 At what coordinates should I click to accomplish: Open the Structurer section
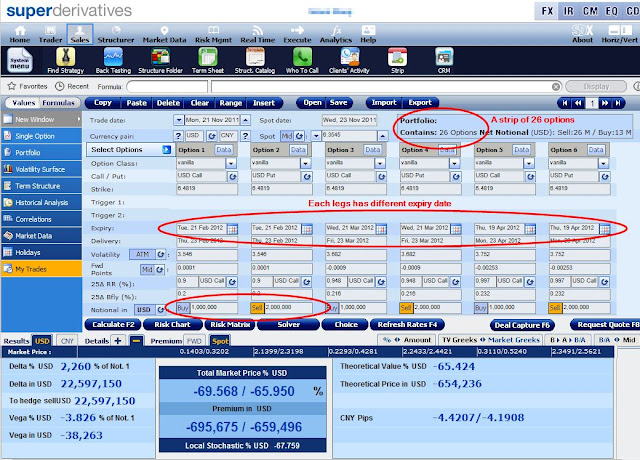tap(116, 34)
